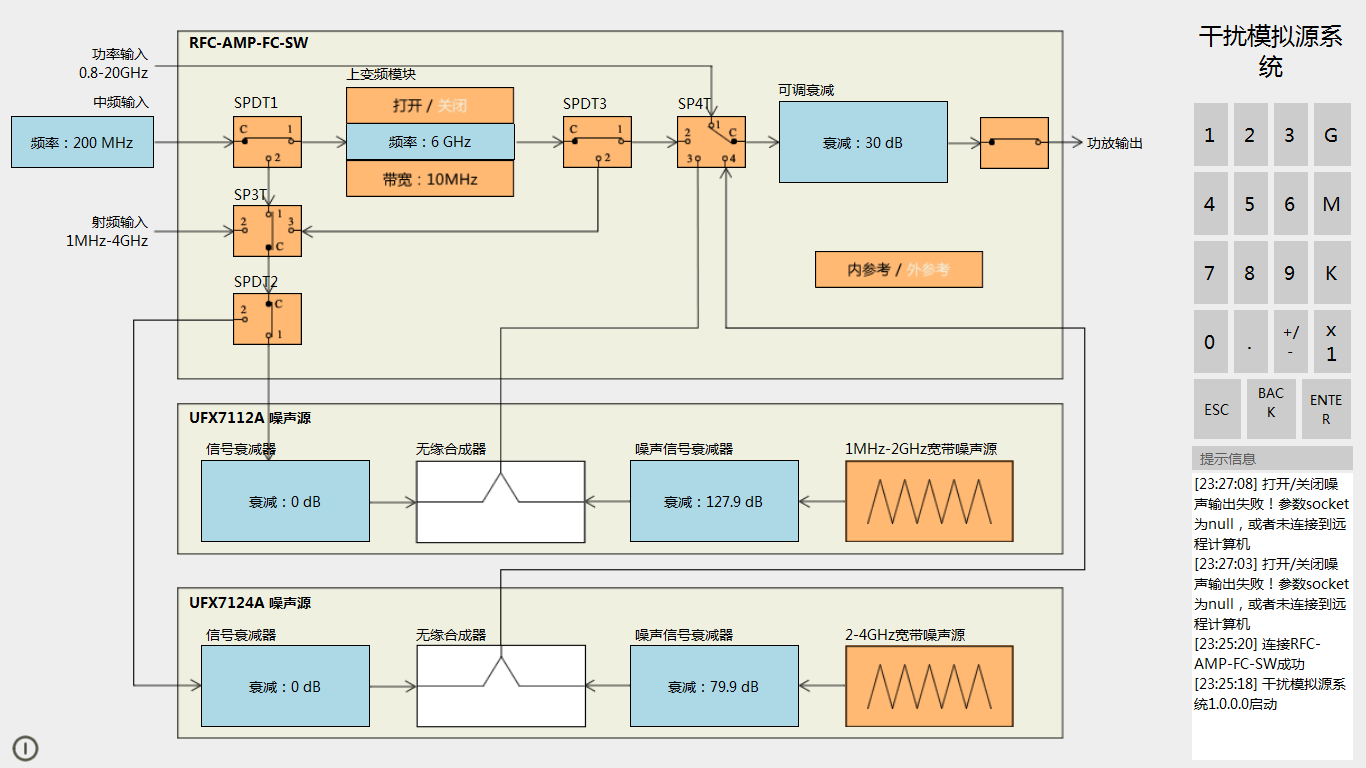Toggle upconverter 打开/关闭 switch

(x=430, y=105)
